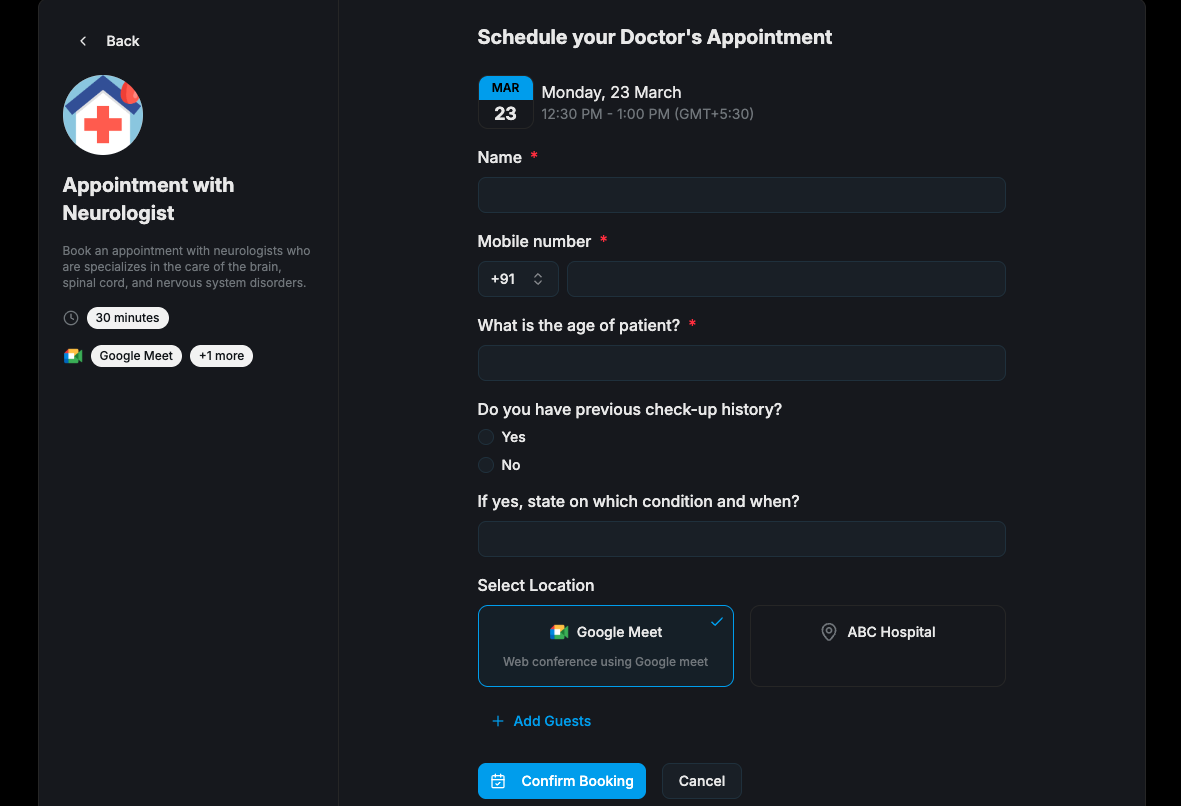This screenshot has width=1181, height=806.
Task: Click the Google Meet icon in sidebar
Action: coord(72,356)
